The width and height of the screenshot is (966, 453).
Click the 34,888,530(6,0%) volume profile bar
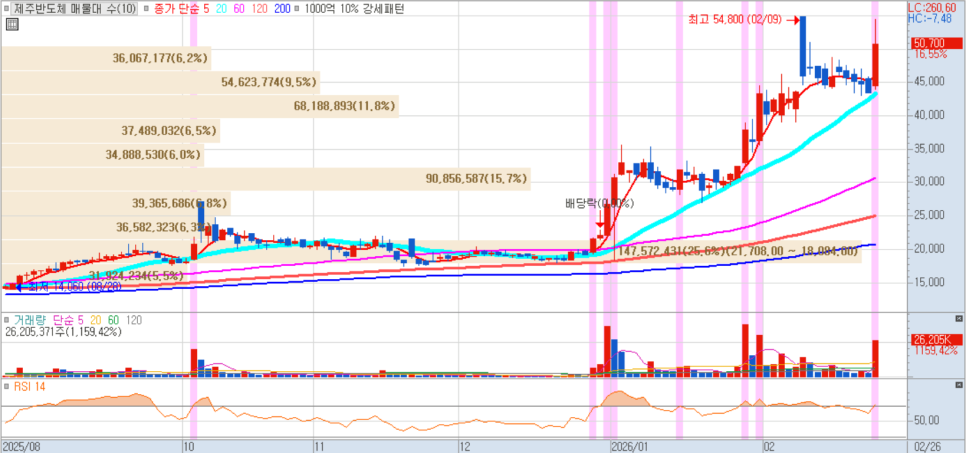[x=102, y=155]
